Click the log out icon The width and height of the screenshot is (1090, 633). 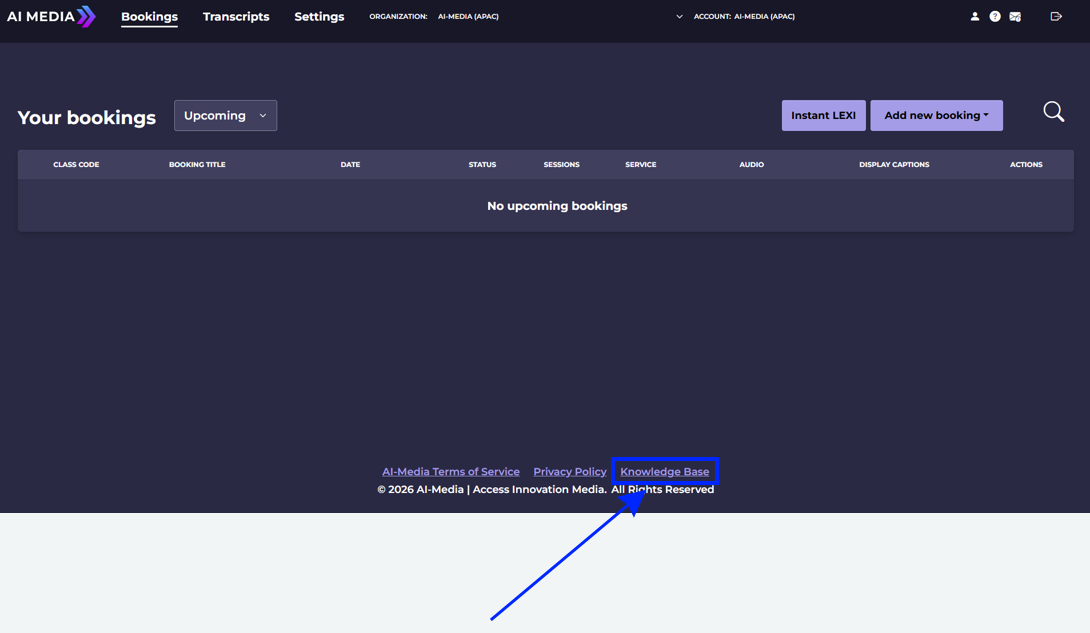pyautogui.click(x=1056, y=16)
